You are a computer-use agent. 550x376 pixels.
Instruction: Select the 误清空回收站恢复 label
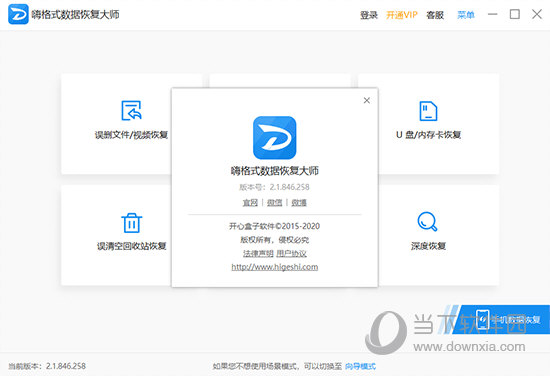[132, 246]
